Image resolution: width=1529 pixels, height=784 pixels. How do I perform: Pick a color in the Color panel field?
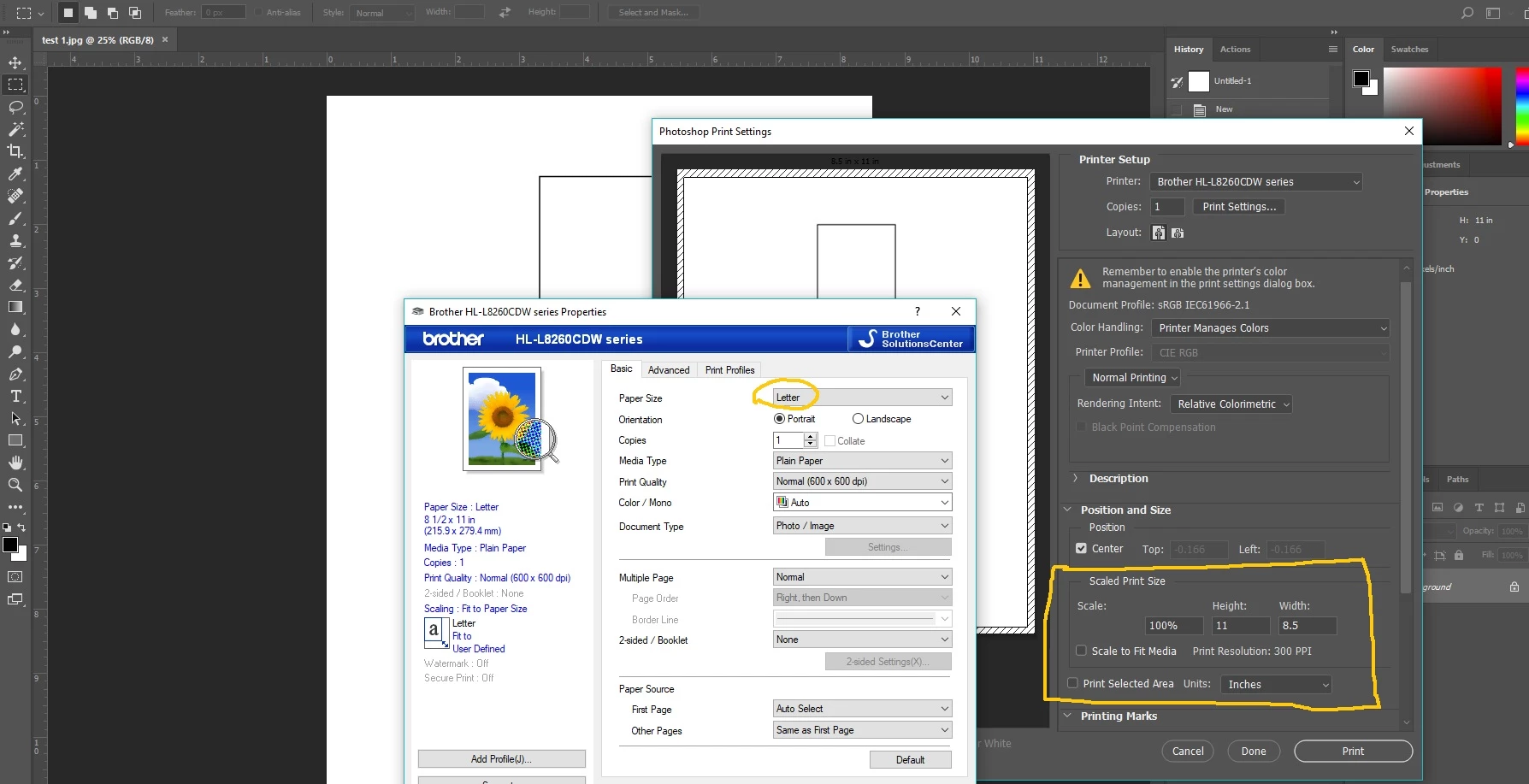[1442, 105]
